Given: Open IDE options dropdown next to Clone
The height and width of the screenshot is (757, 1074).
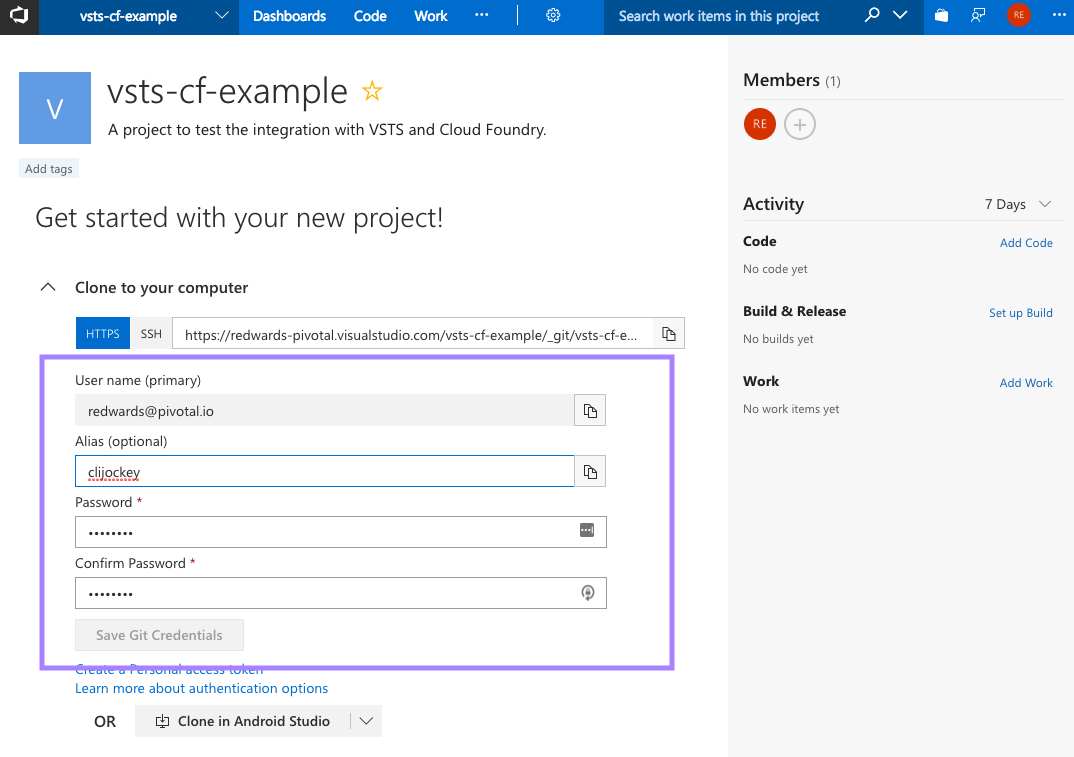Looking at the screenshot, I should point(366,721).
